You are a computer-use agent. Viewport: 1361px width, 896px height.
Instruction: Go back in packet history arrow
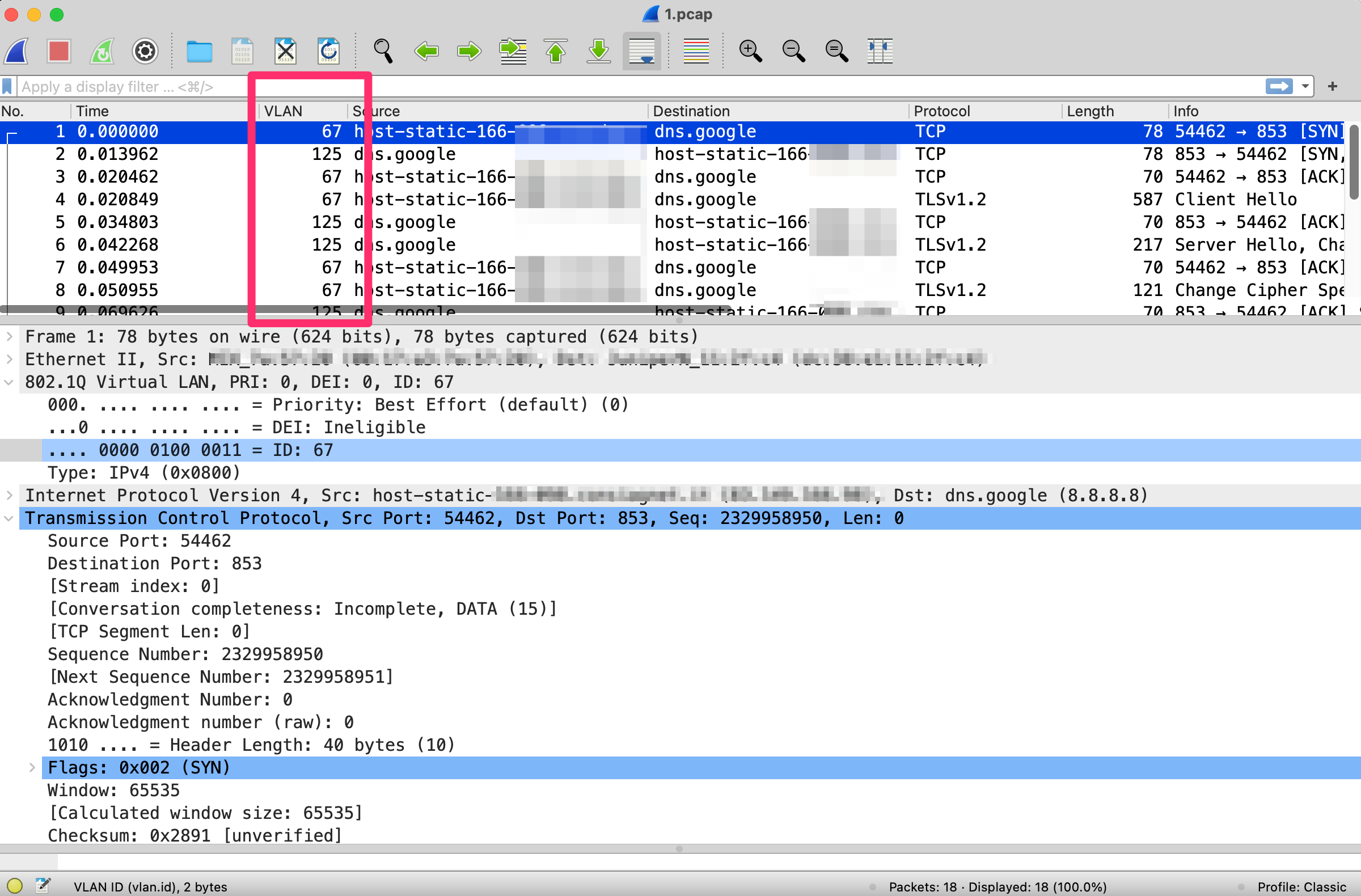(x=426, y=52)
